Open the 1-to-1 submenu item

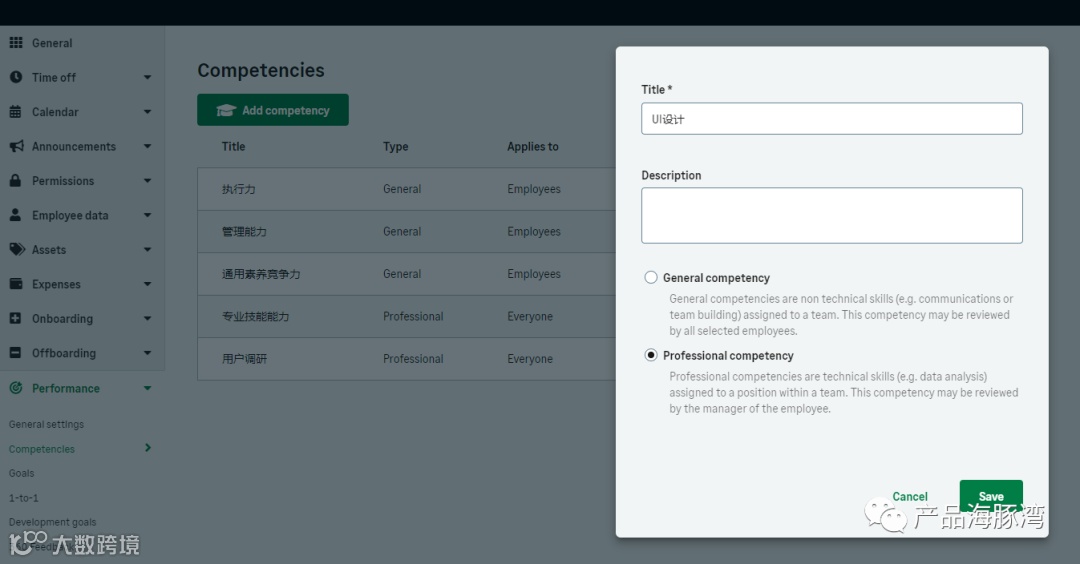point(24,497)
